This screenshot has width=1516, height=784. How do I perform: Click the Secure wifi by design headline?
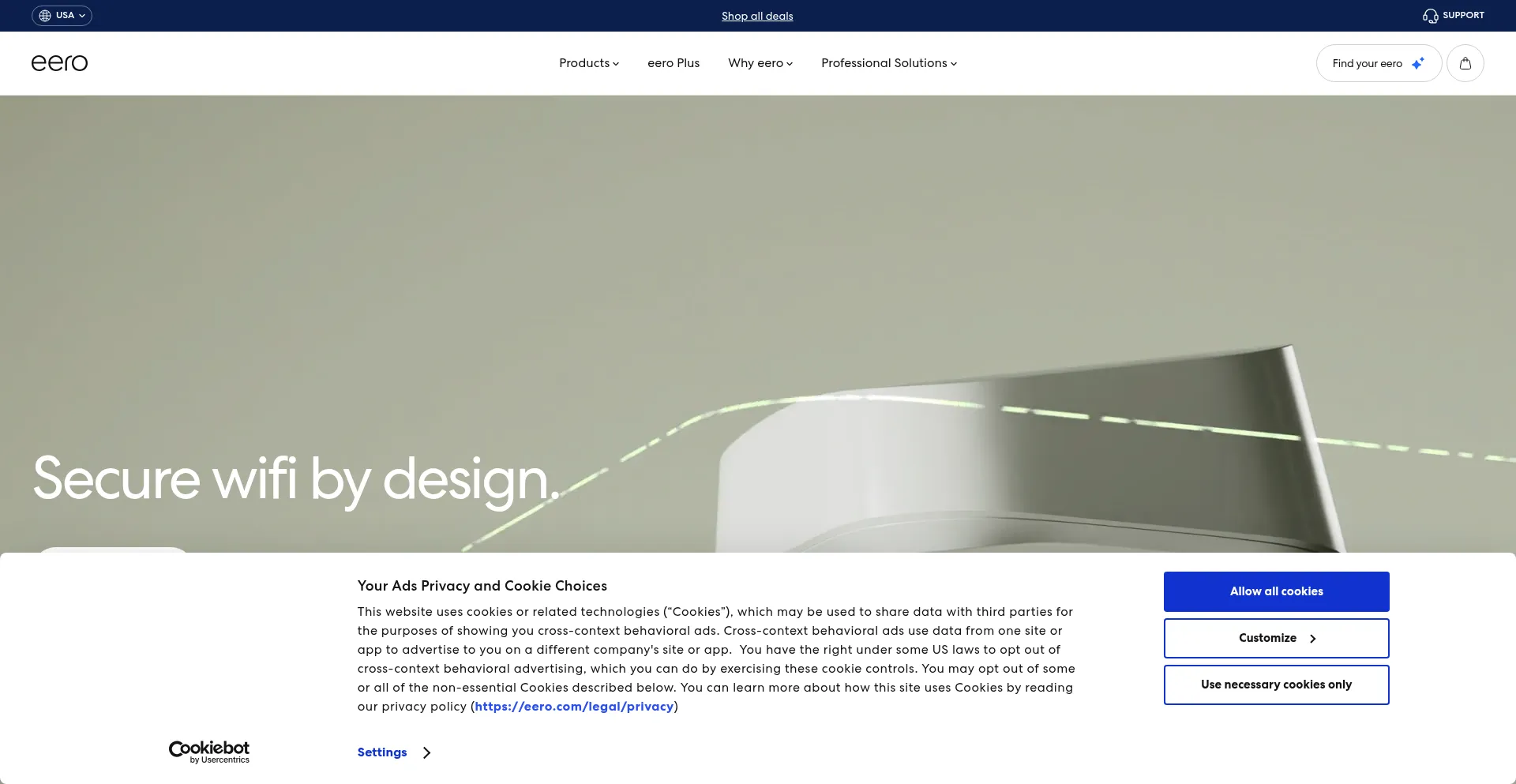tap(296, 479)
